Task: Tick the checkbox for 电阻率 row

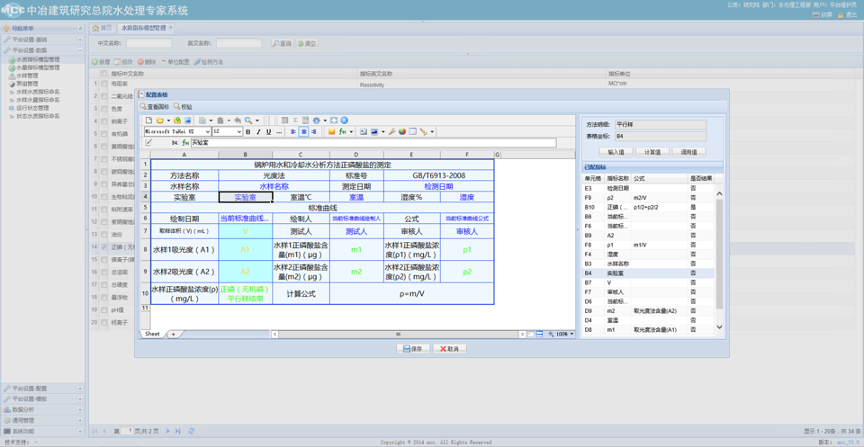Action: tap(104, 85)
